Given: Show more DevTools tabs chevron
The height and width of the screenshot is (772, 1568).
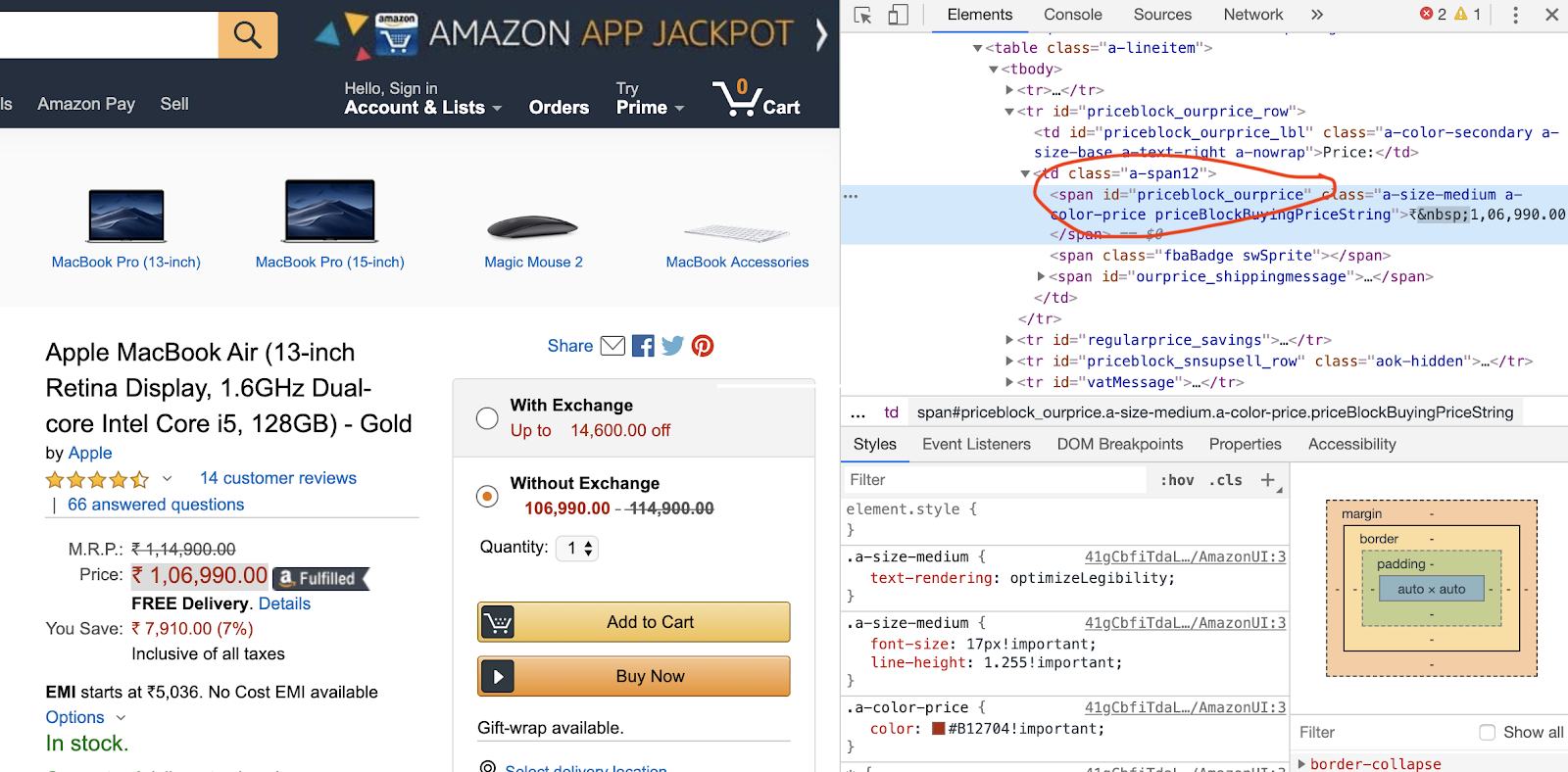Looking at the screenshot, I should (1317, 15).
